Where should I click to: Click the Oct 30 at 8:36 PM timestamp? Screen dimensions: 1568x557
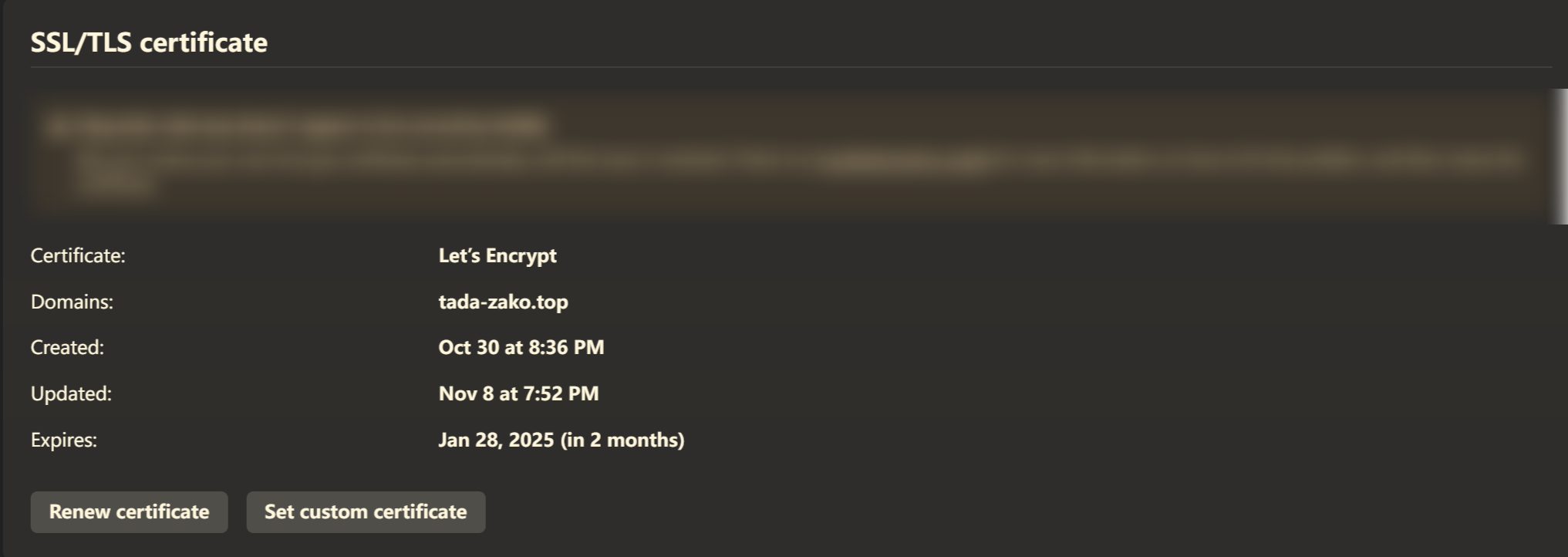tap(521, 347)
